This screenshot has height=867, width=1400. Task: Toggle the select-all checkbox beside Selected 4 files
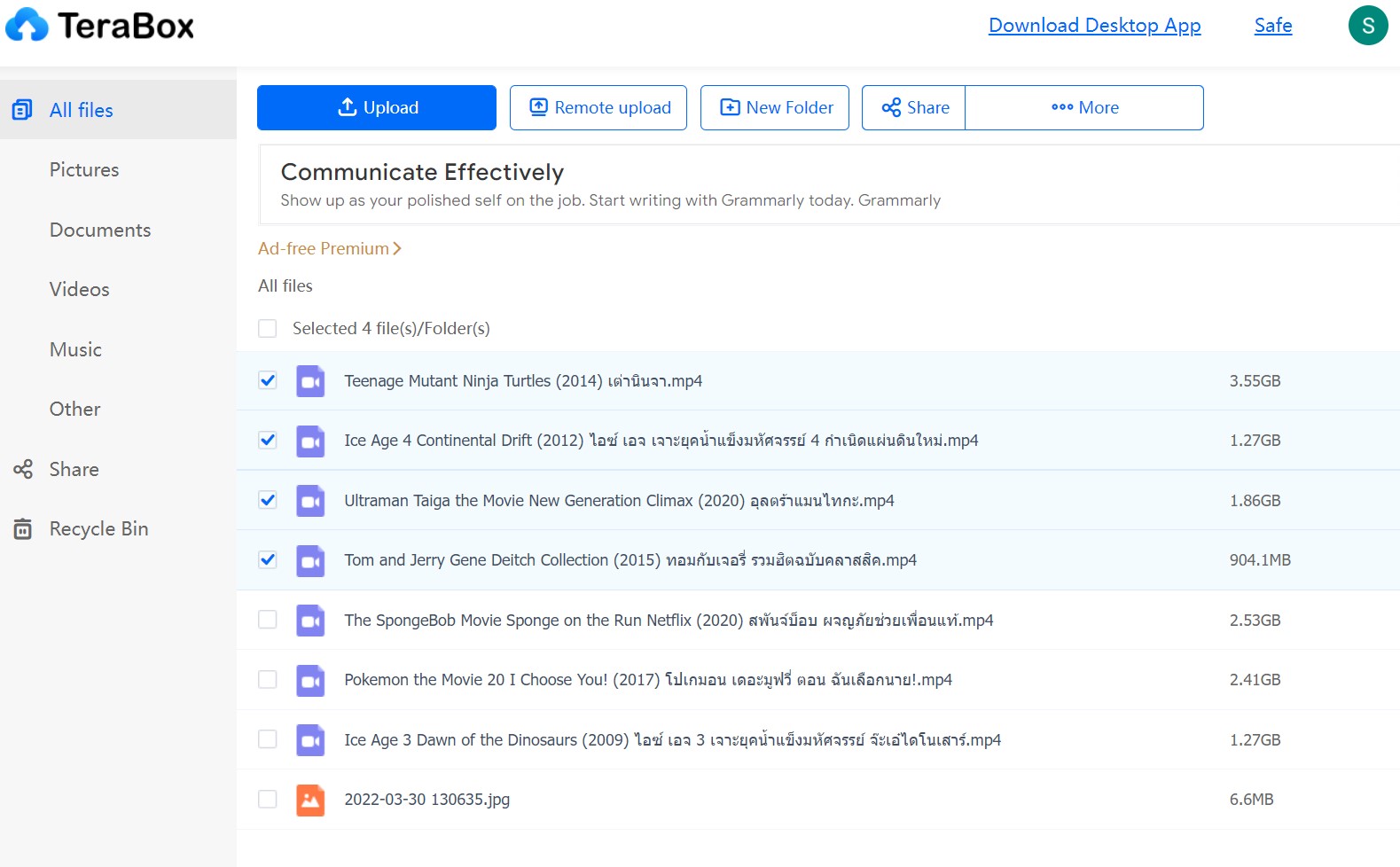click(x=267, y=329)
